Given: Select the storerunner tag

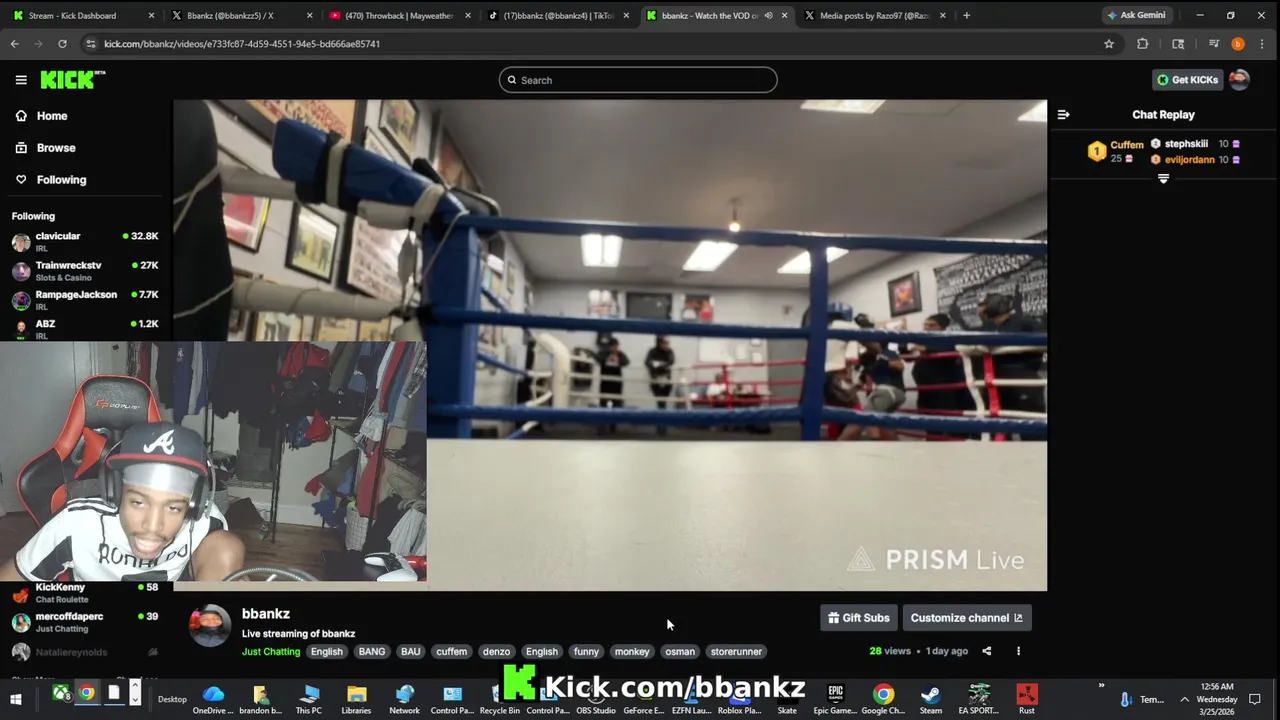Looking at the screenshot, I should (737, 652).
